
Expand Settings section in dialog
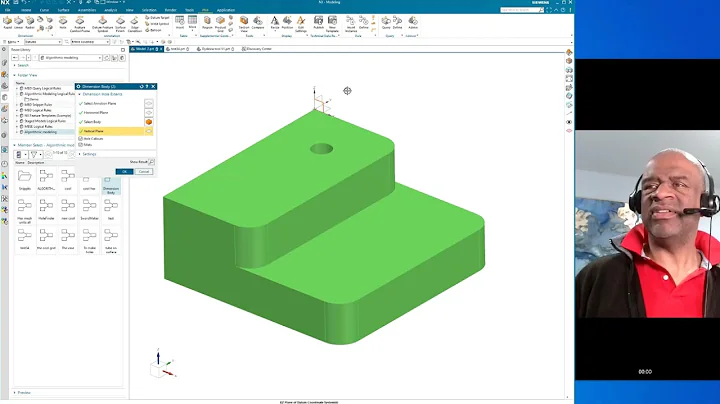[87, 154]
